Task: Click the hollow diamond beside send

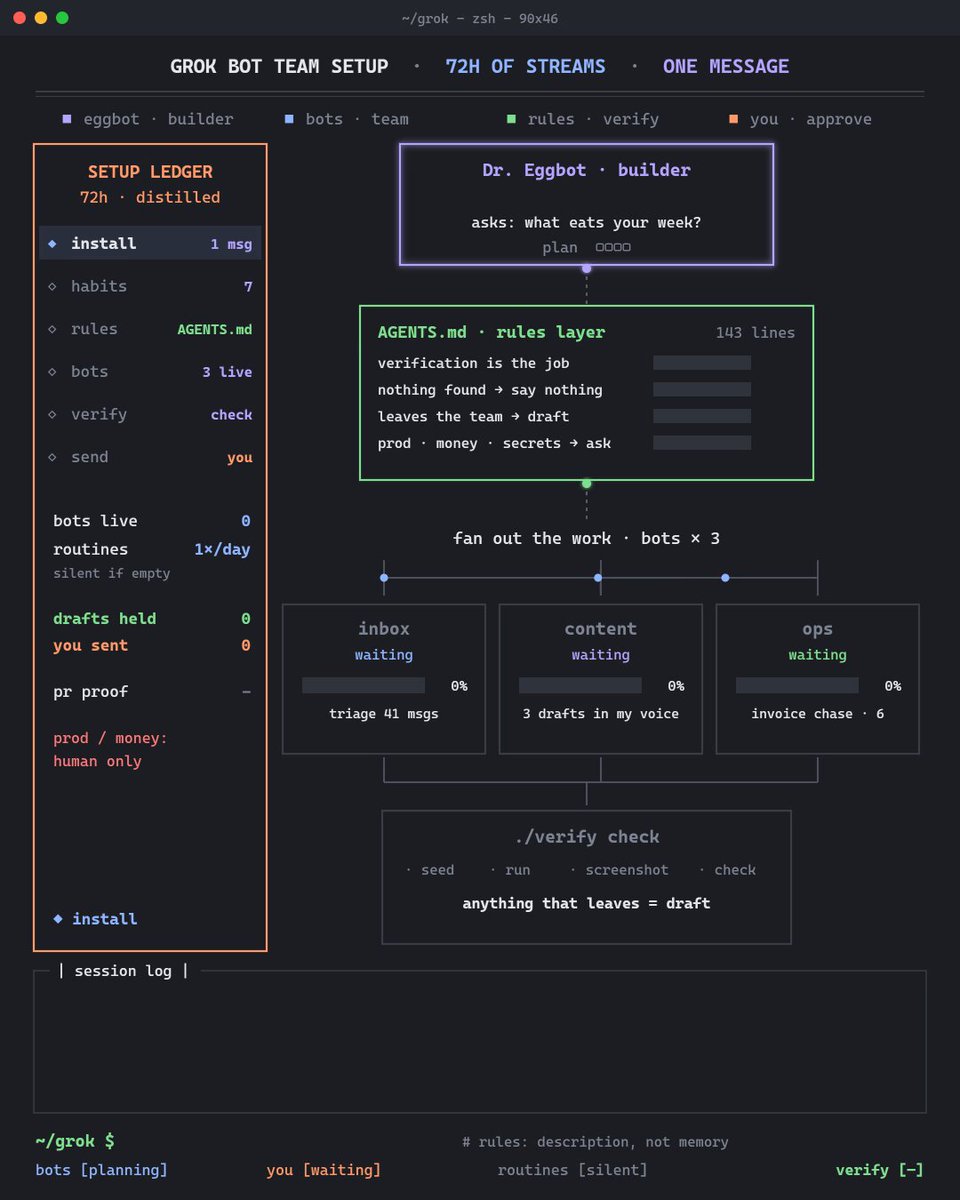Action: coord(52,457)
